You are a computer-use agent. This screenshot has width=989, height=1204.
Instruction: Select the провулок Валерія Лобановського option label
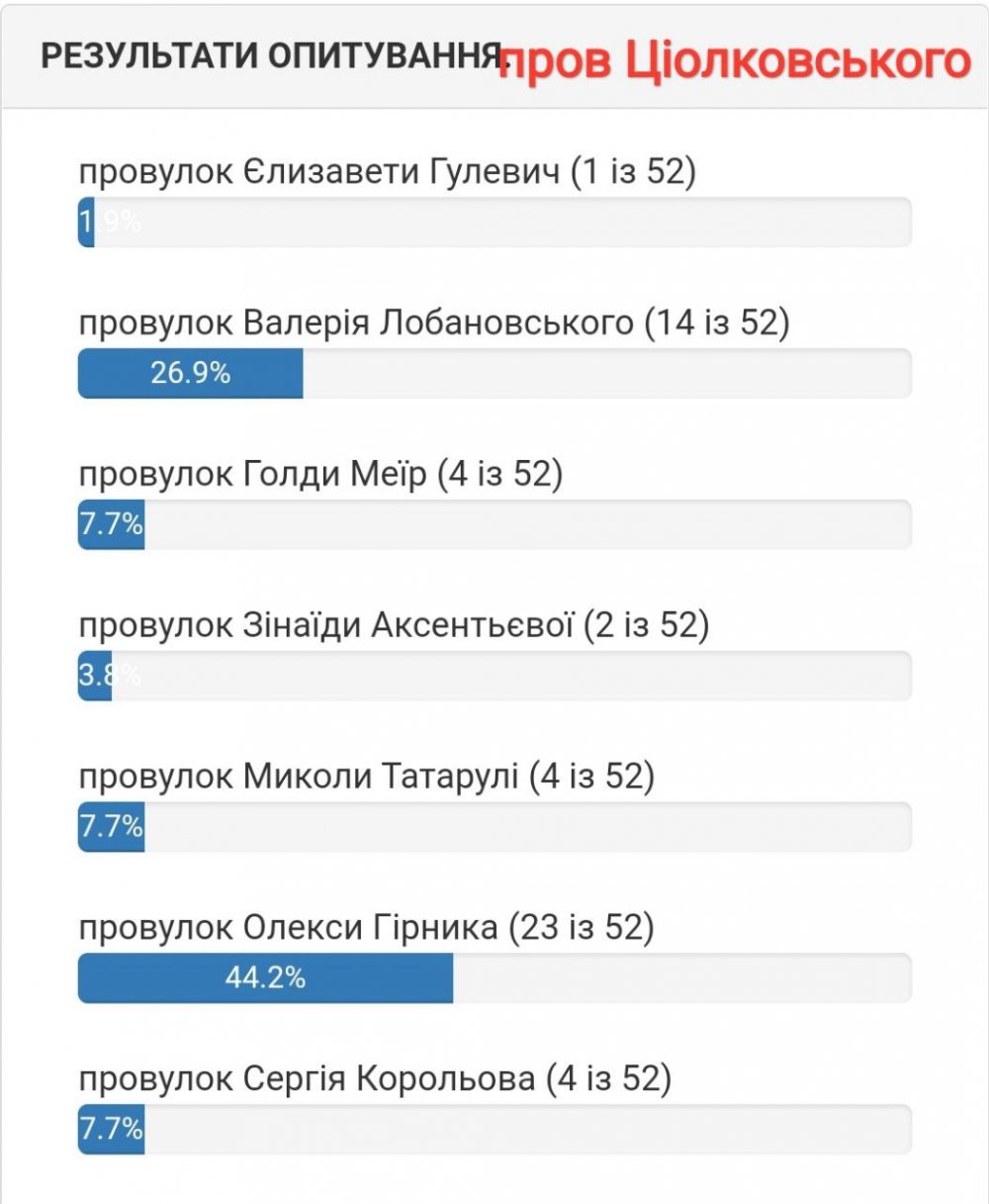pos(434,324)
